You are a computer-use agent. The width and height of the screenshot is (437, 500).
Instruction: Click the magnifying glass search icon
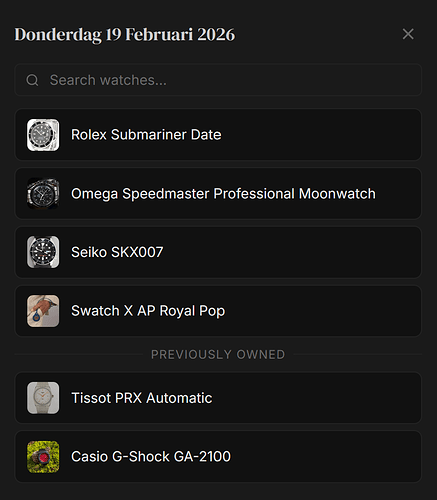[x=32, y=80]
